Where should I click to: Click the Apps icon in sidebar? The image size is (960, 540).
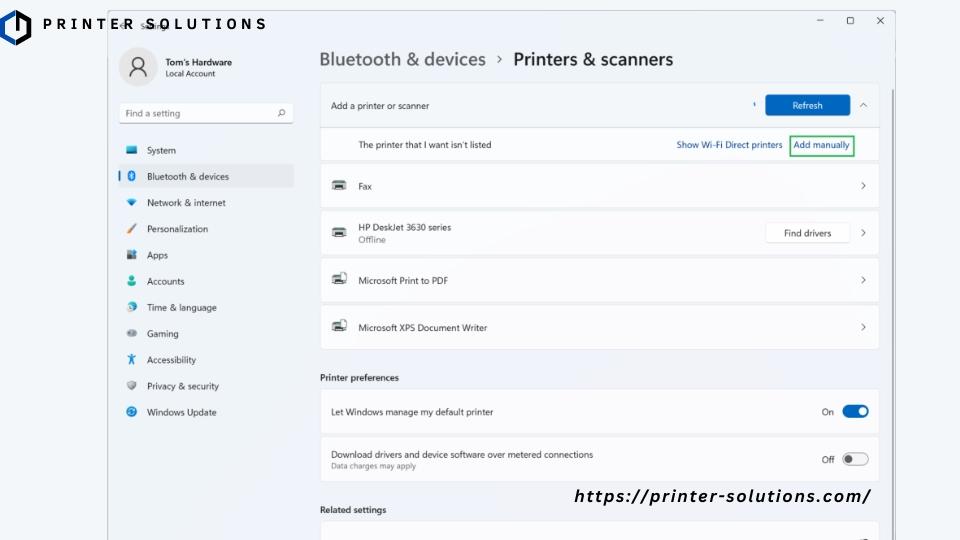pos(132,255)
